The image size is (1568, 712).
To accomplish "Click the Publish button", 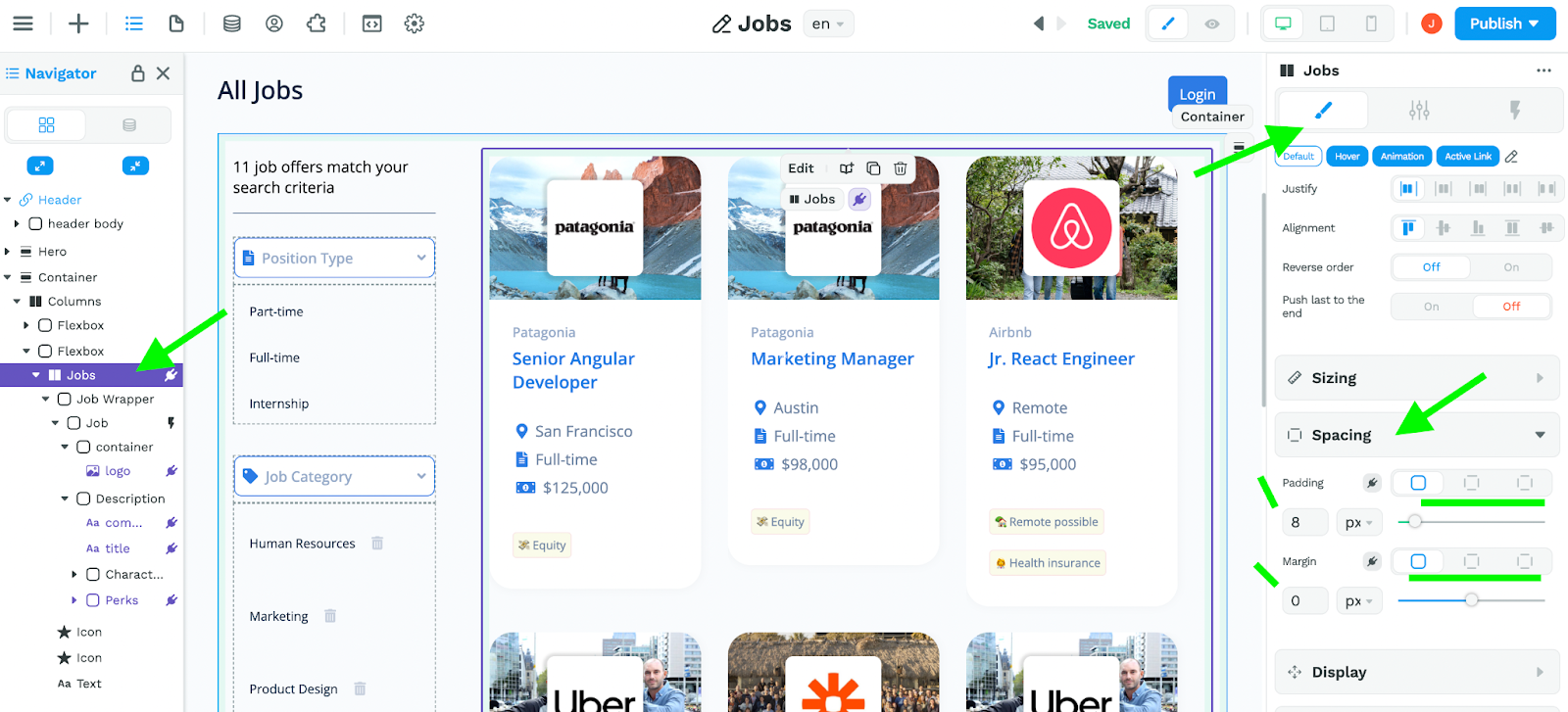I will click(1505, 24).
